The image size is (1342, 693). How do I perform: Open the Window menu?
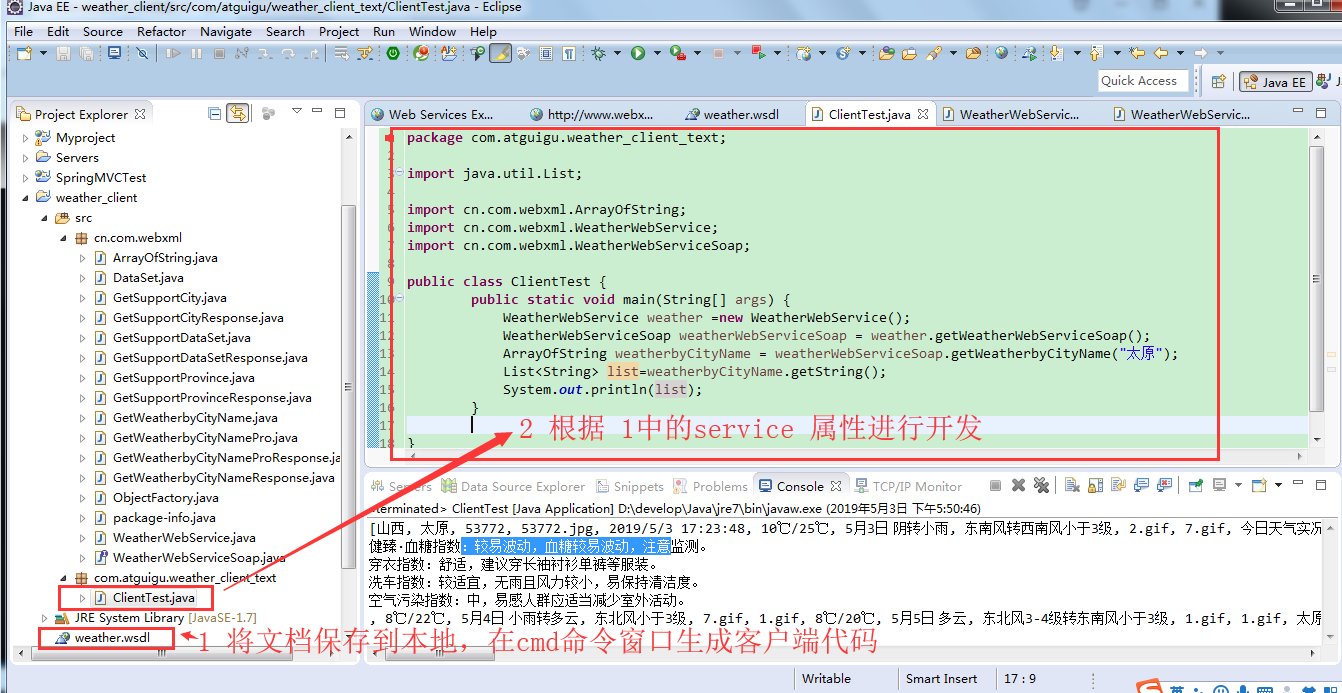(x=432, y=31)
